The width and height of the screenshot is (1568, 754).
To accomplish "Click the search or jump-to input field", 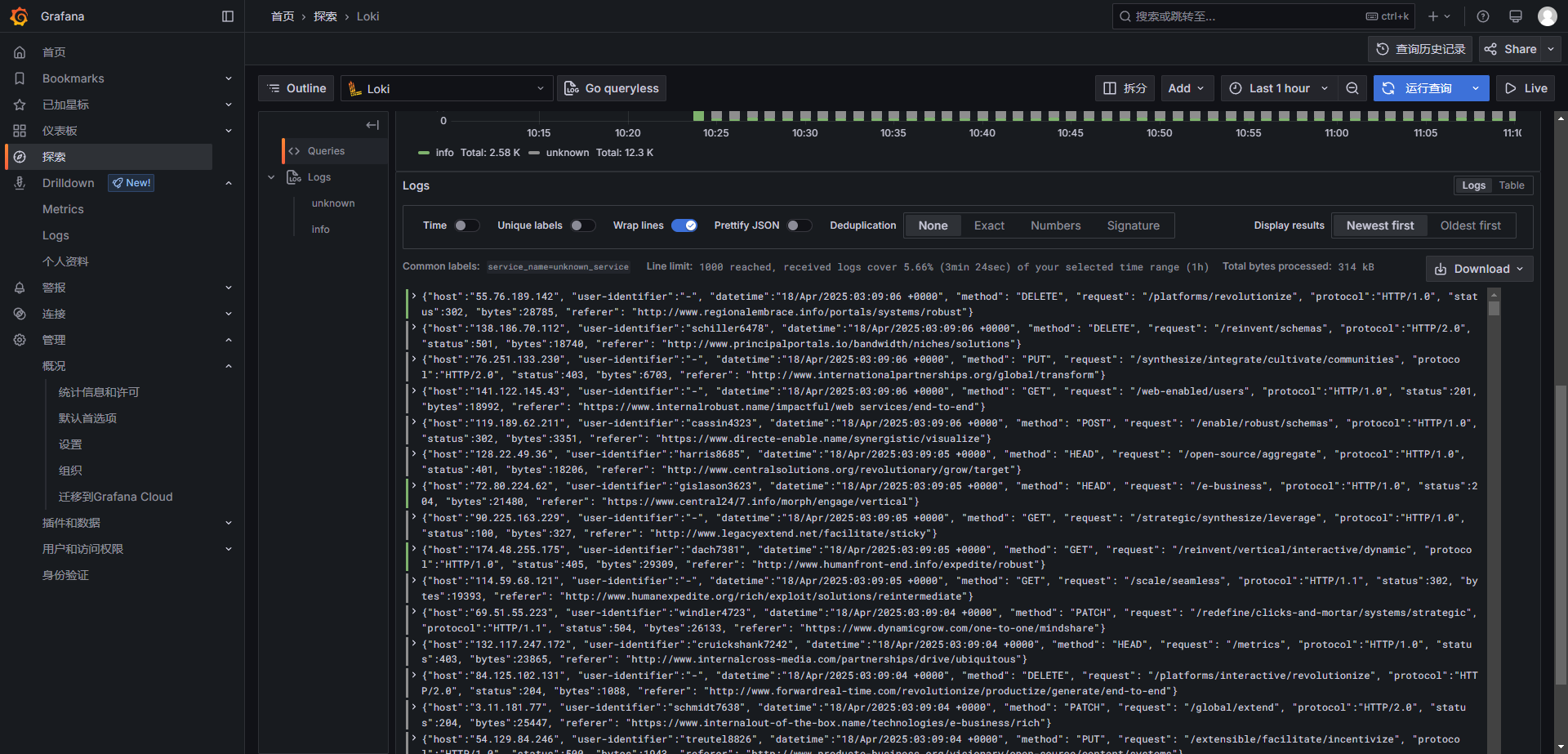I will pos(1263,16).
